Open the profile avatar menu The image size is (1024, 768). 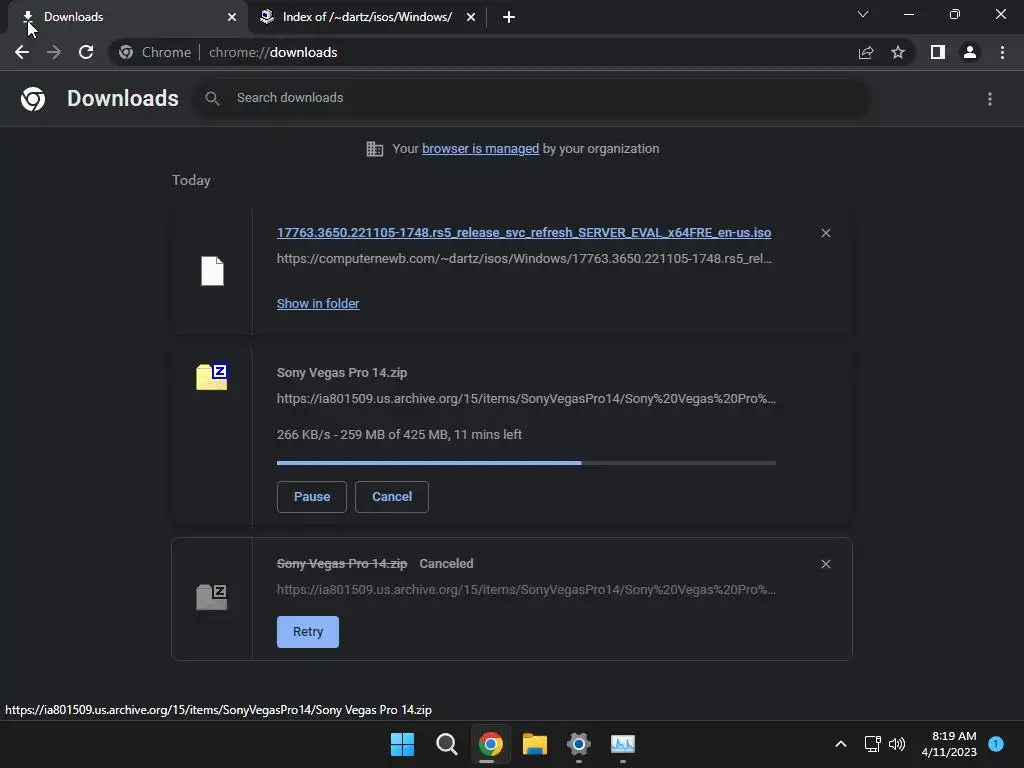970,52
